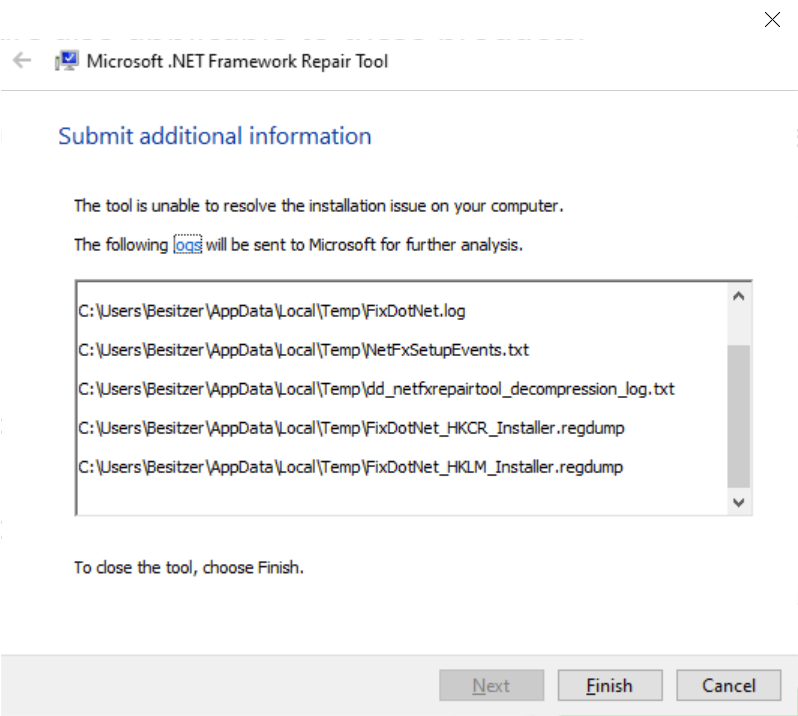Image resolution: width=798 pixels, height=716 pixels.
Task: Click the log list scrollbar thumb
Action: click(x=739, y=415)
